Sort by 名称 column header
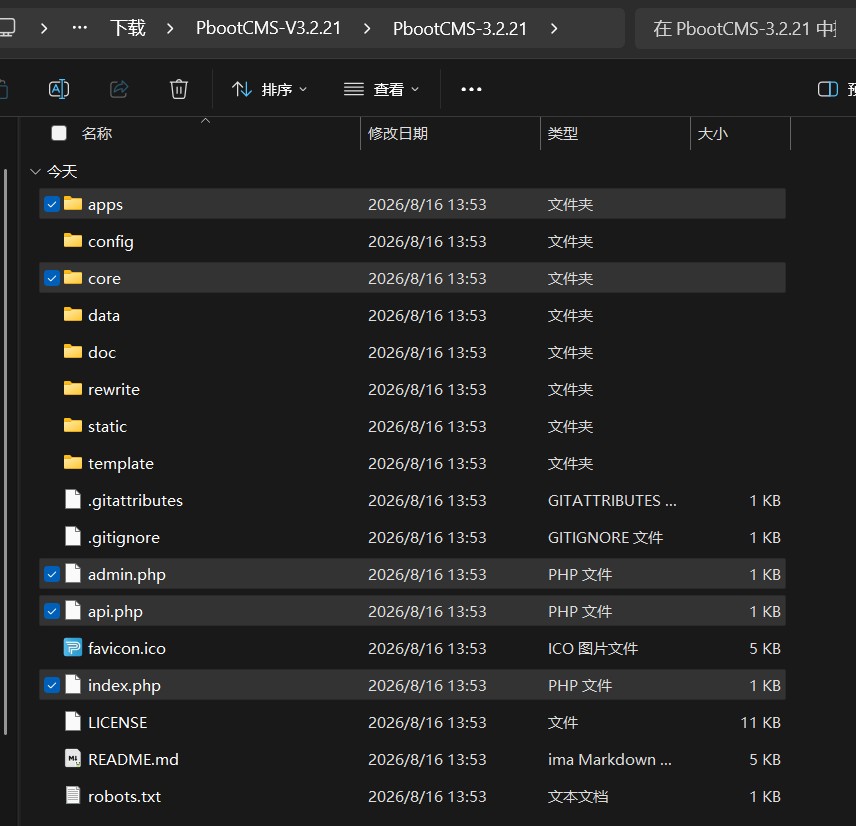The width and height of the screenshot is (856, 826). click(x=97, y=134)
